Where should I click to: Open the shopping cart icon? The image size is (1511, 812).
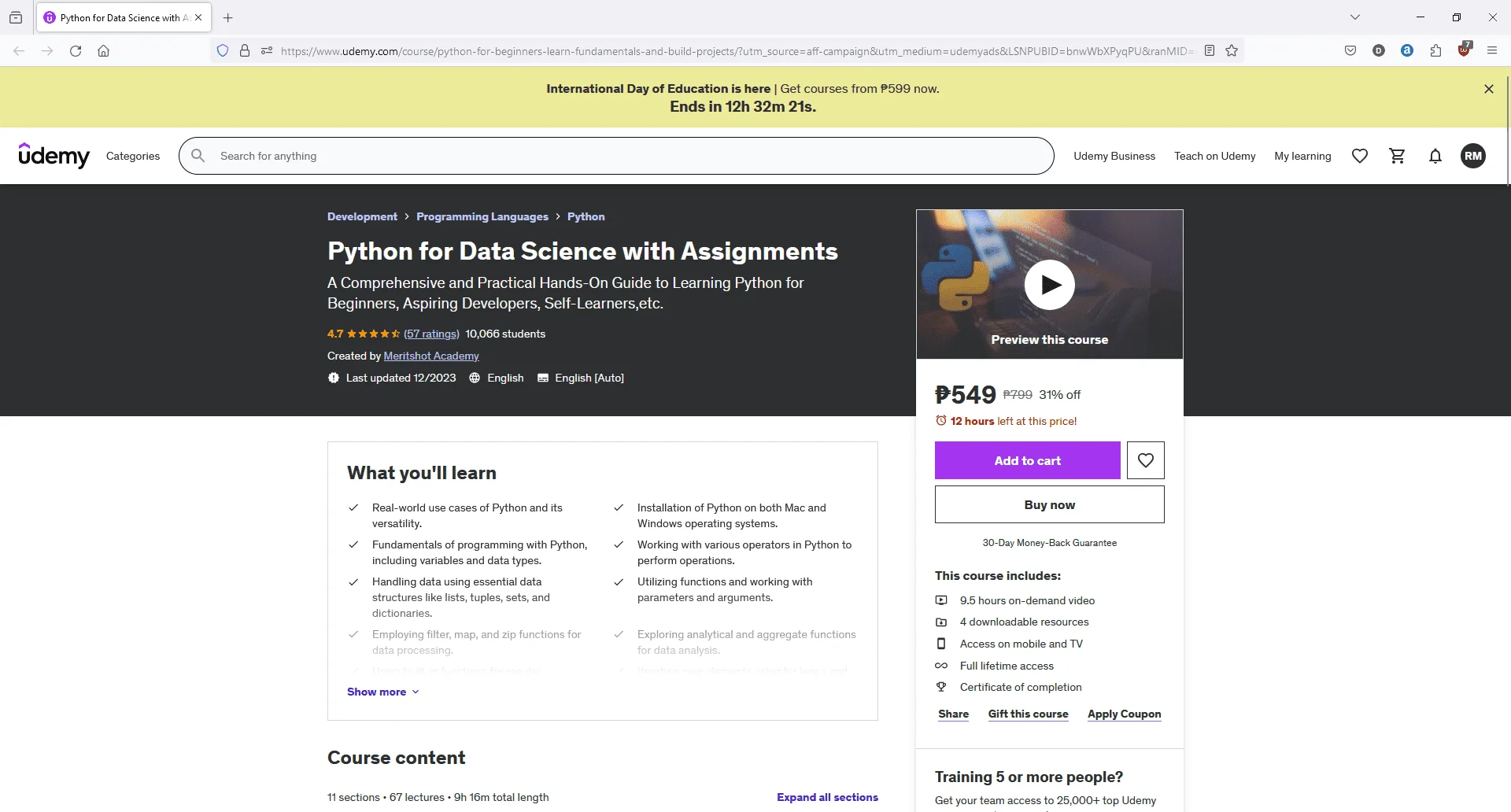point(1398,156)
